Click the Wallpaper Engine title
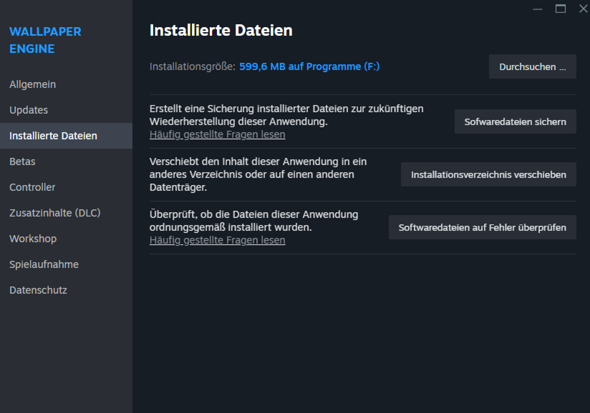The height and width of the screenshot is (413, 590). [45, 40]
